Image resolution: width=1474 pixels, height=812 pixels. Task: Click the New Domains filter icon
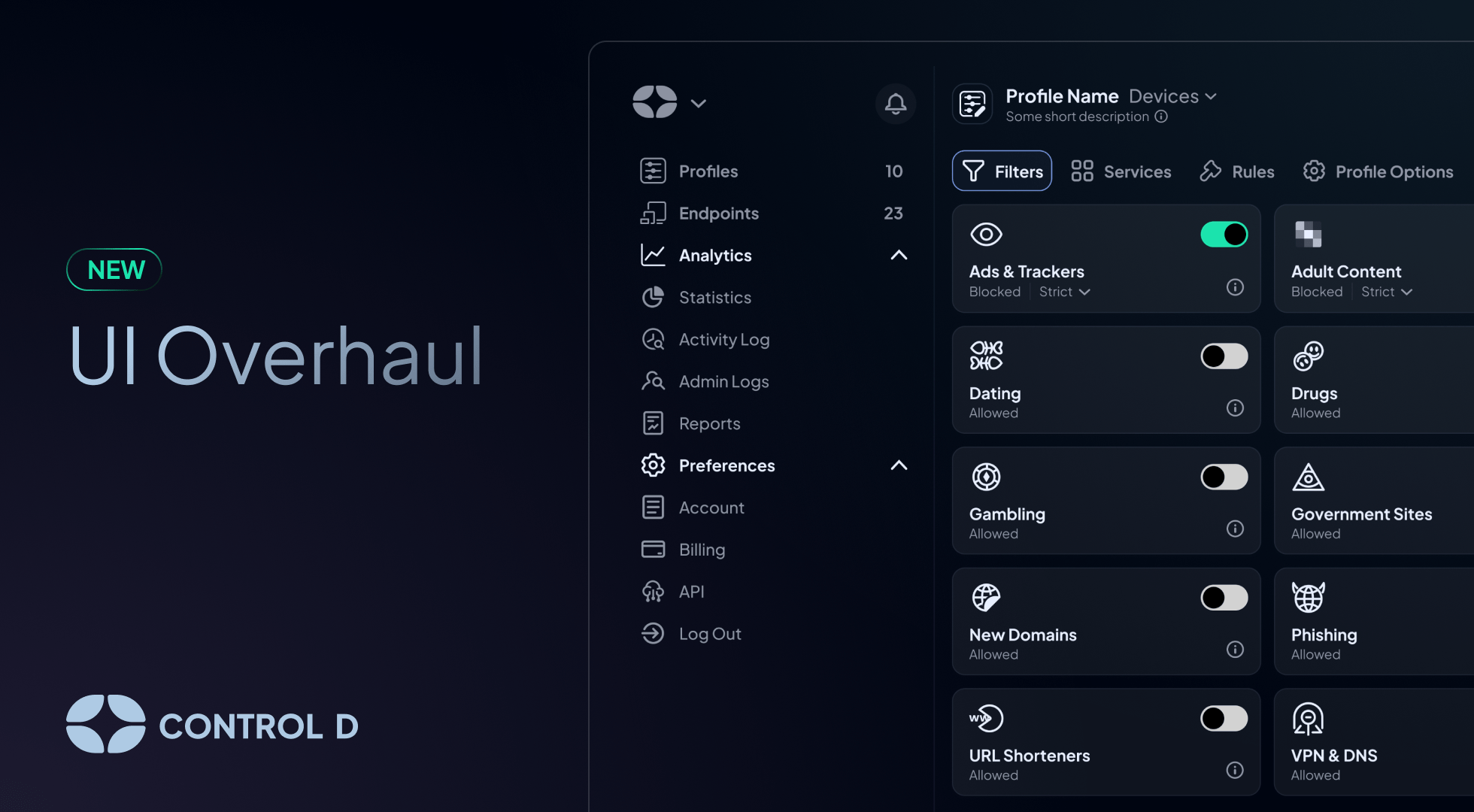[985, 596]
